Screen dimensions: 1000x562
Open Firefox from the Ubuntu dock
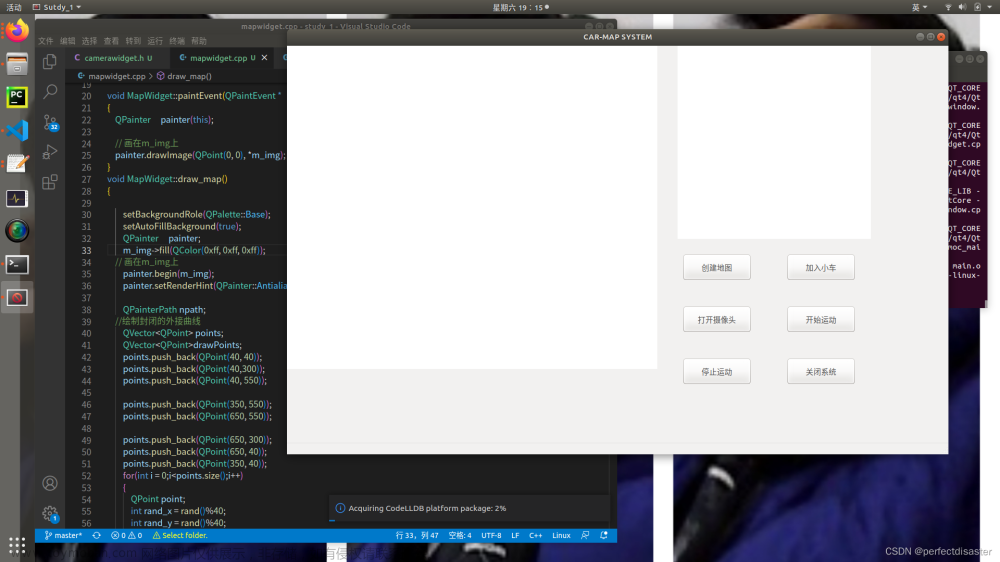(17, 31)
